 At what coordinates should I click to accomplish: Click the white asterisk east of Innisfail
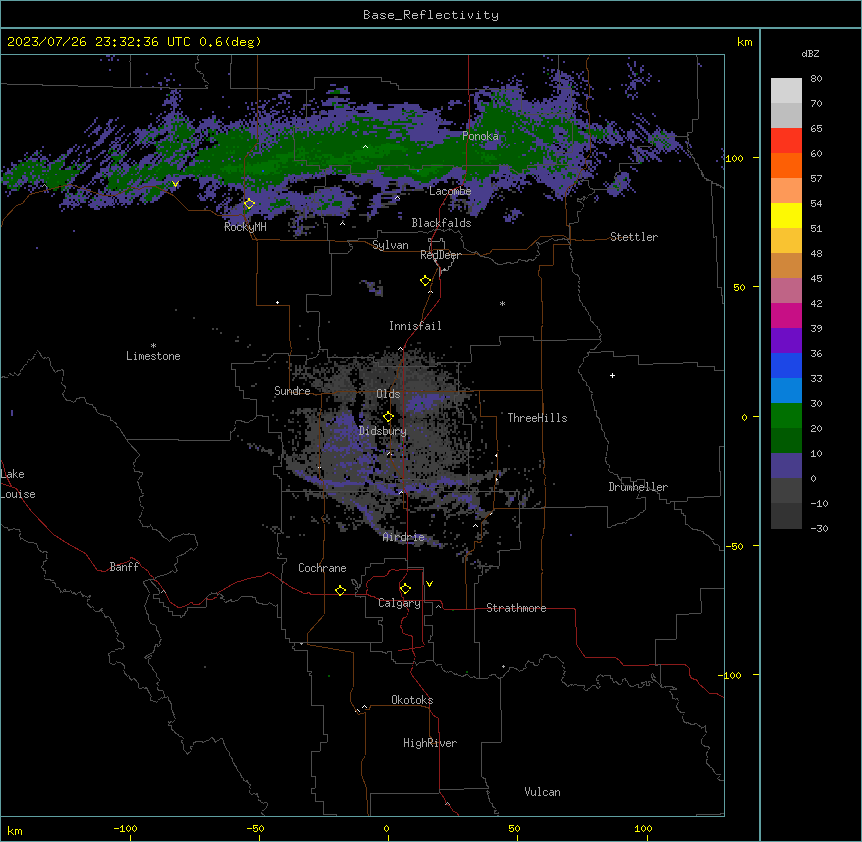[x=502, y=303]
